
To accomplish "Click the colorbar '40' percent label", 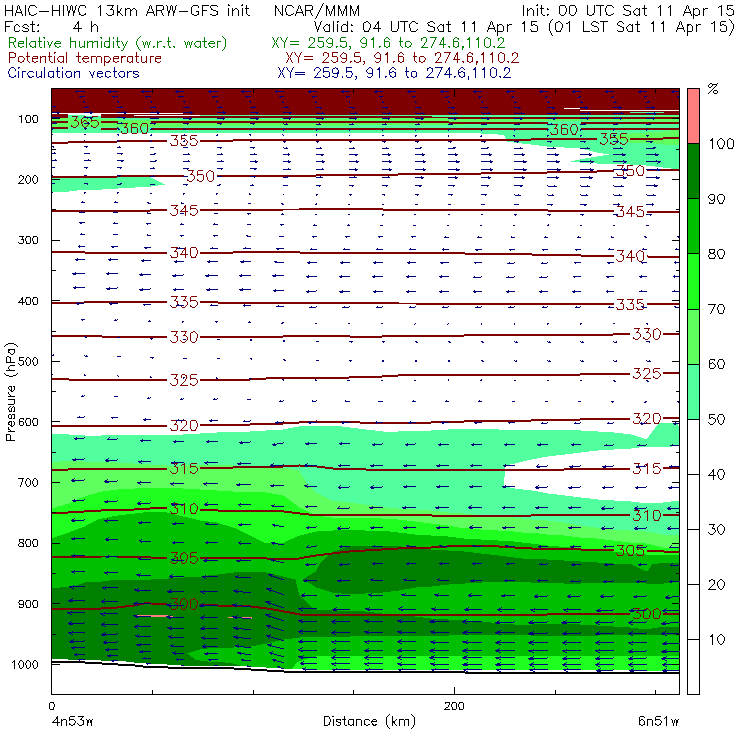I will (716, 474).
